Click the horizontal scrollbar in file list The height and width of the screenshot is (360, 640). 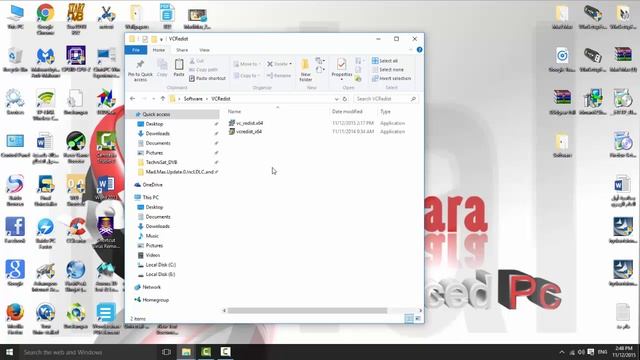pos(307,311)
